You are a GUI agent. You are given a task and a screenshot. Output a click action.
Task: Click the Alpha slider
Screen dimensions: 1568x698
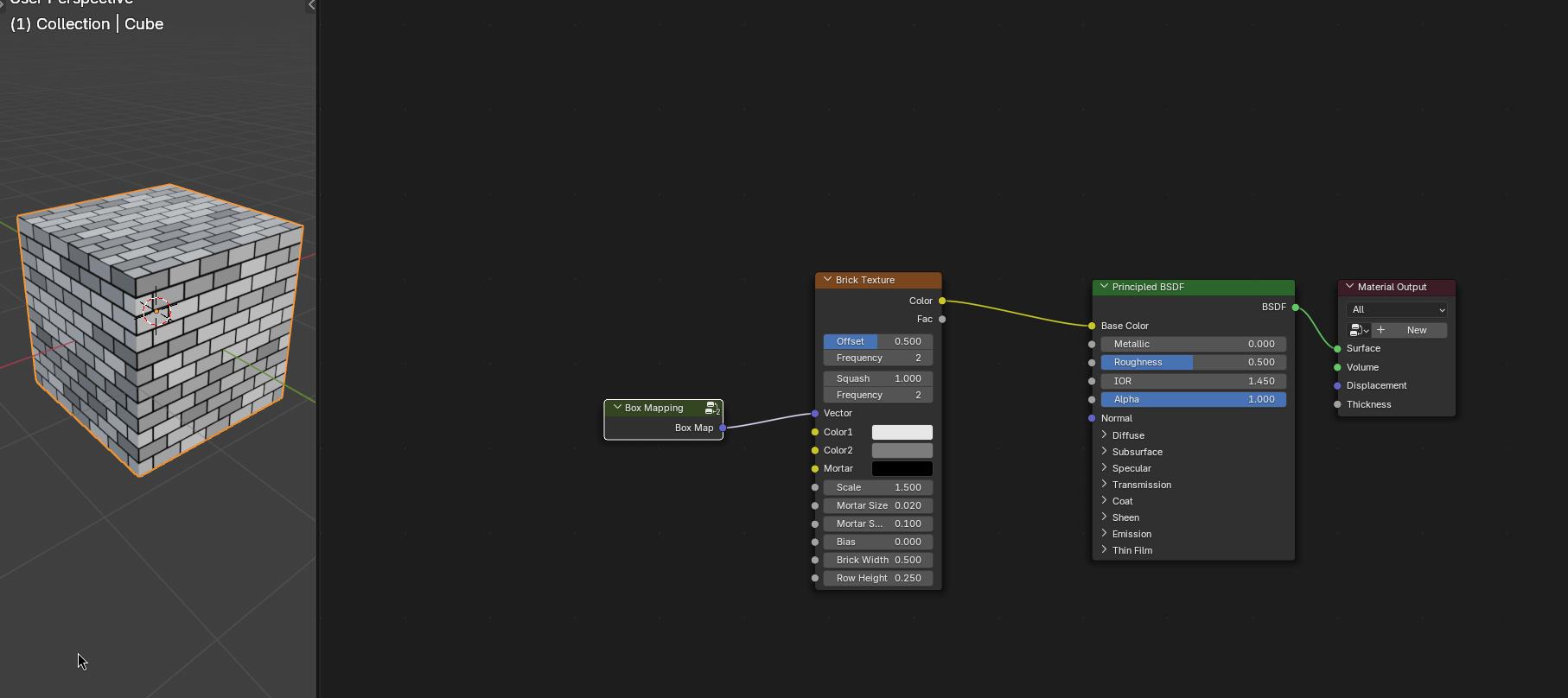(1193, 399)
